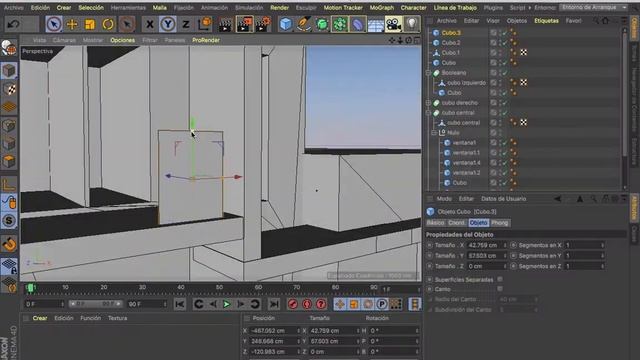Image resolution: width=640 pixels, height=360 pixels.
Task: Open Render to Picture Viewer
Action: coord(244,24)
